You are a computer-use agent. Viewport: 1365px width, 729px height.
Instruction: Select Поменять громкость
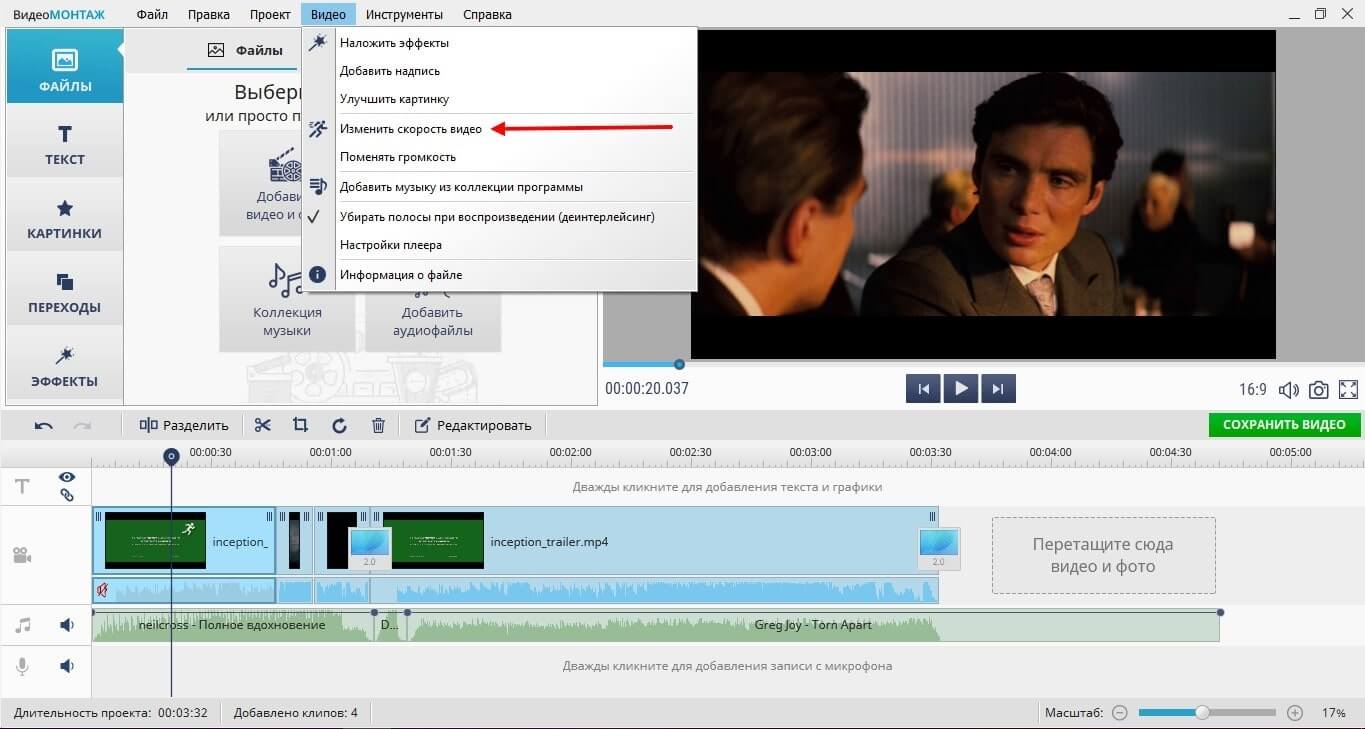point(497,157)
